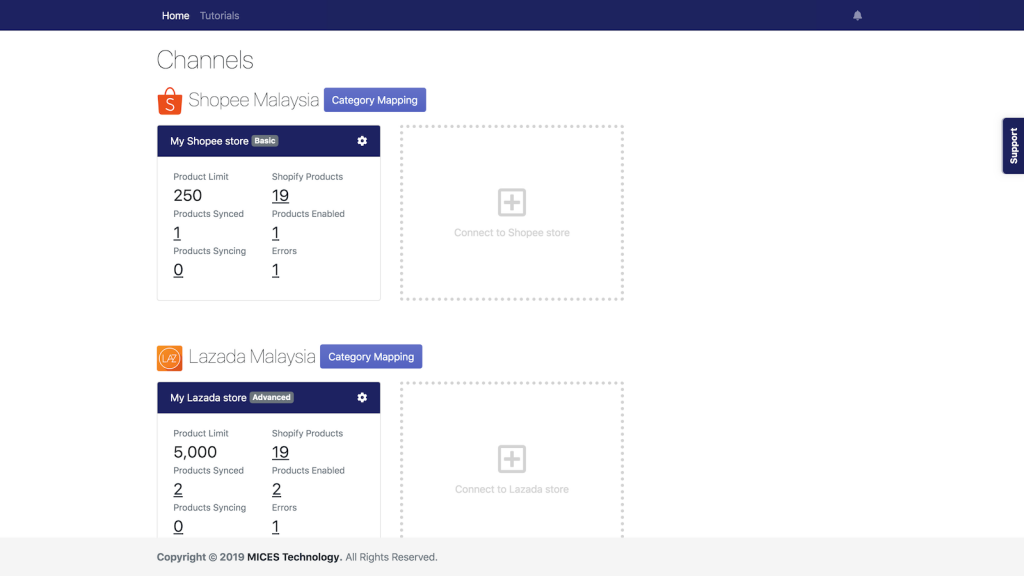Go to the Tutorials page
Image resolution: width=1024 pixels, height=576 pixels.
pos(219,16)
